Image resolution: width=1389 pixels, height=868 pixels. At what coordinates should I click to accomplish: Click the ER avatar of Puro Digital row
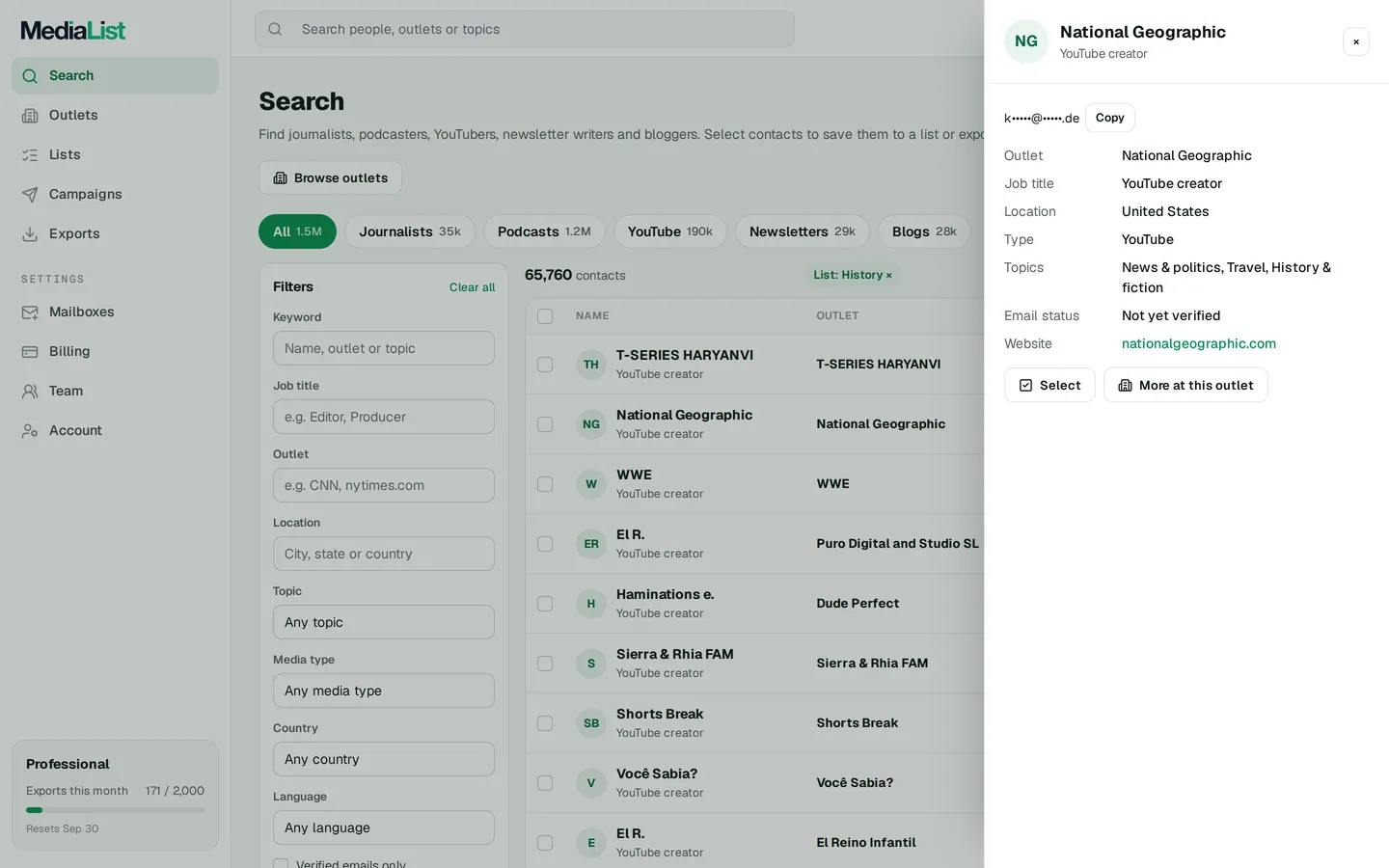click(591, 544)
